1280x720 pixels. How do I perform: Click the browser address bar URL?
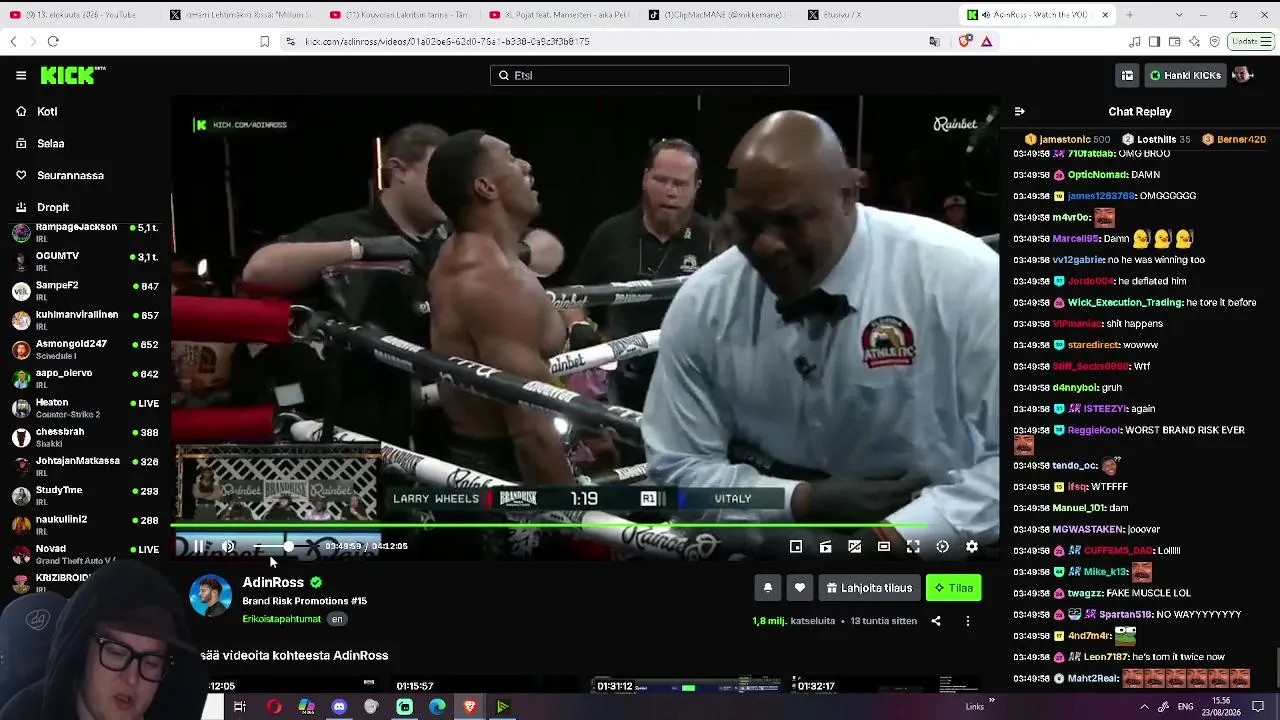447,42
